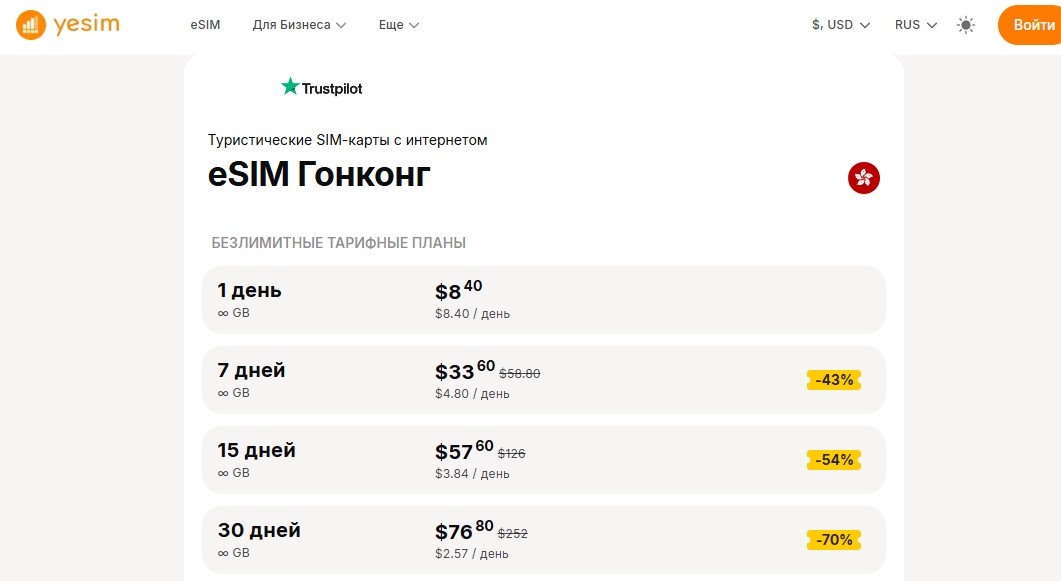The width and height of the screenshot is (1061, 581).
Task: Click the Trustpilot star icon
Action: click(289, 87)
